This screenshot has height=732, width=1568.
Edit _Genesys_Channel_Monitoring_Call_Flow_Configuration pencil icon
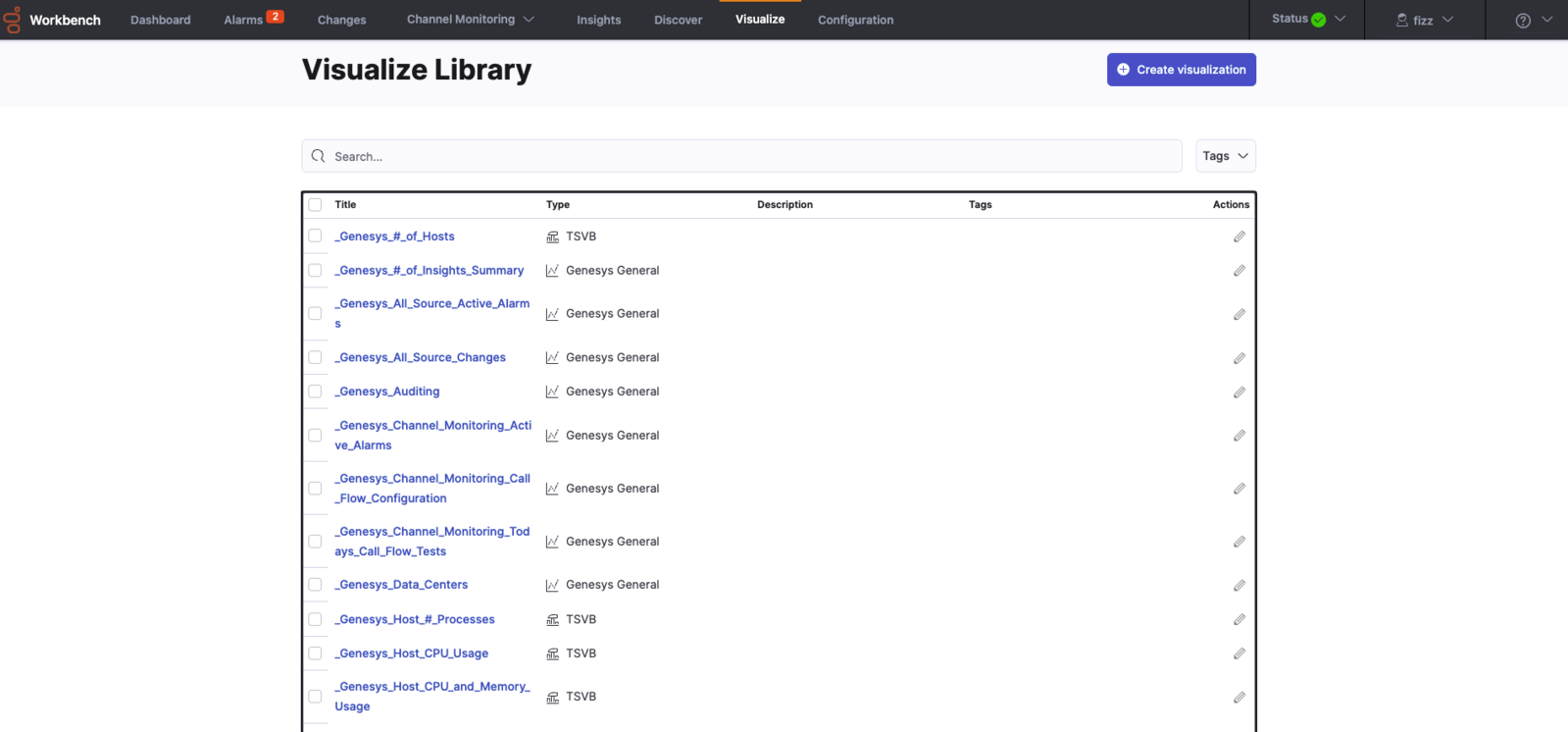(1239, 489)
